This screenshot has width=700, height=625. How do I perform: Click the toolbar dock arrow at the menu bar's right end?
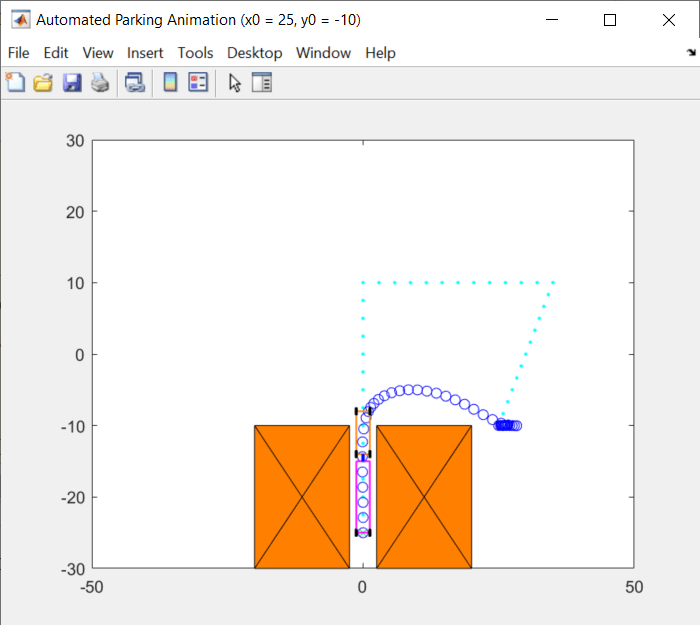[x=692, y=53]
